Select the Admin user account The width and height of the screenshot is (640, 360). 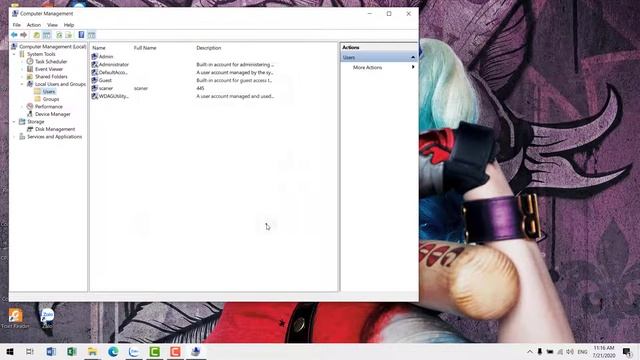106,57
